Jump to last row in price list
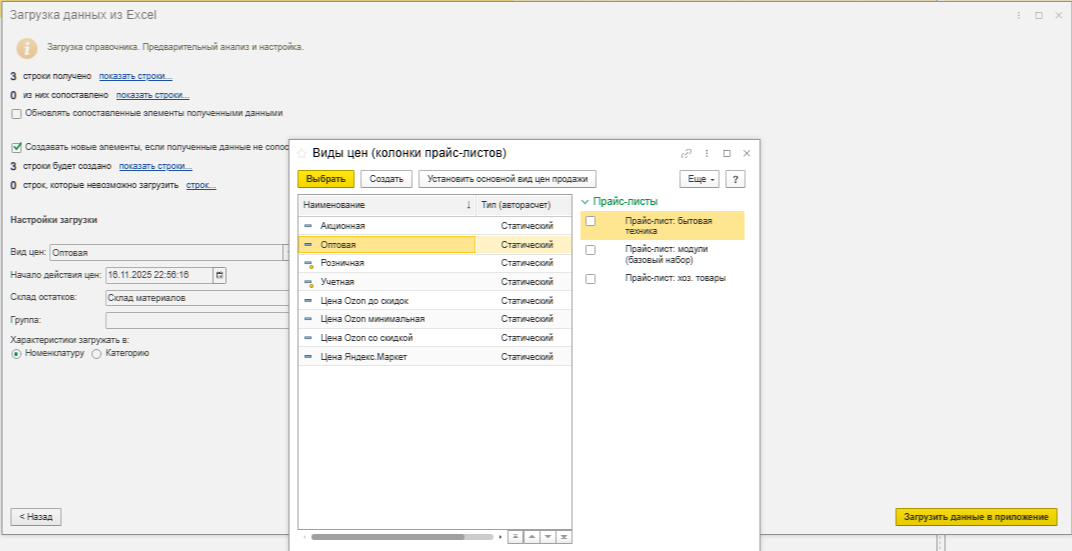The height and width of the screenshot is (551, 1072). pos(564,537)
